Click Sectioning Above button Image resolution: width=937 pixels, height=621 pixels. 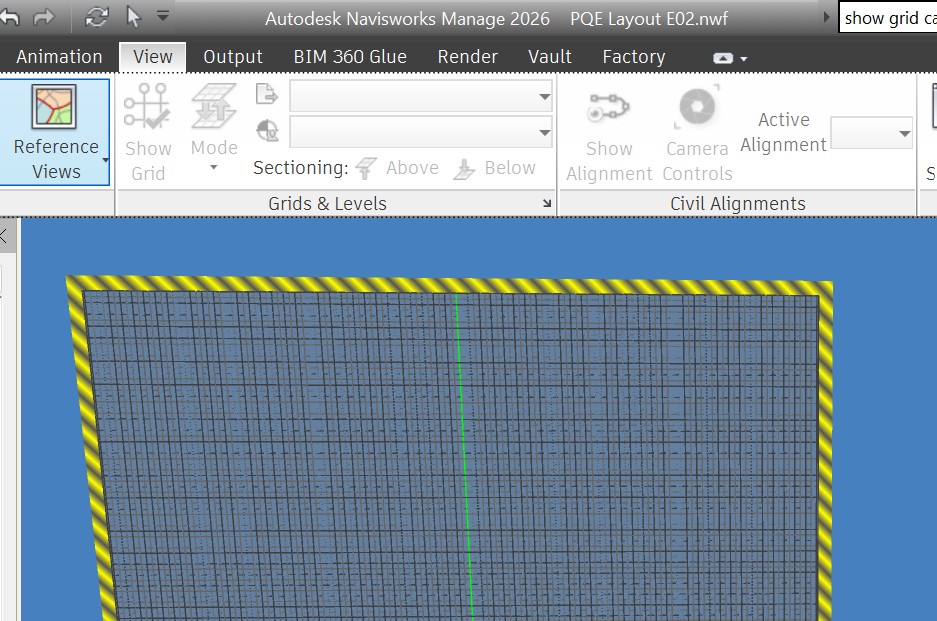(x=397, y=168)
